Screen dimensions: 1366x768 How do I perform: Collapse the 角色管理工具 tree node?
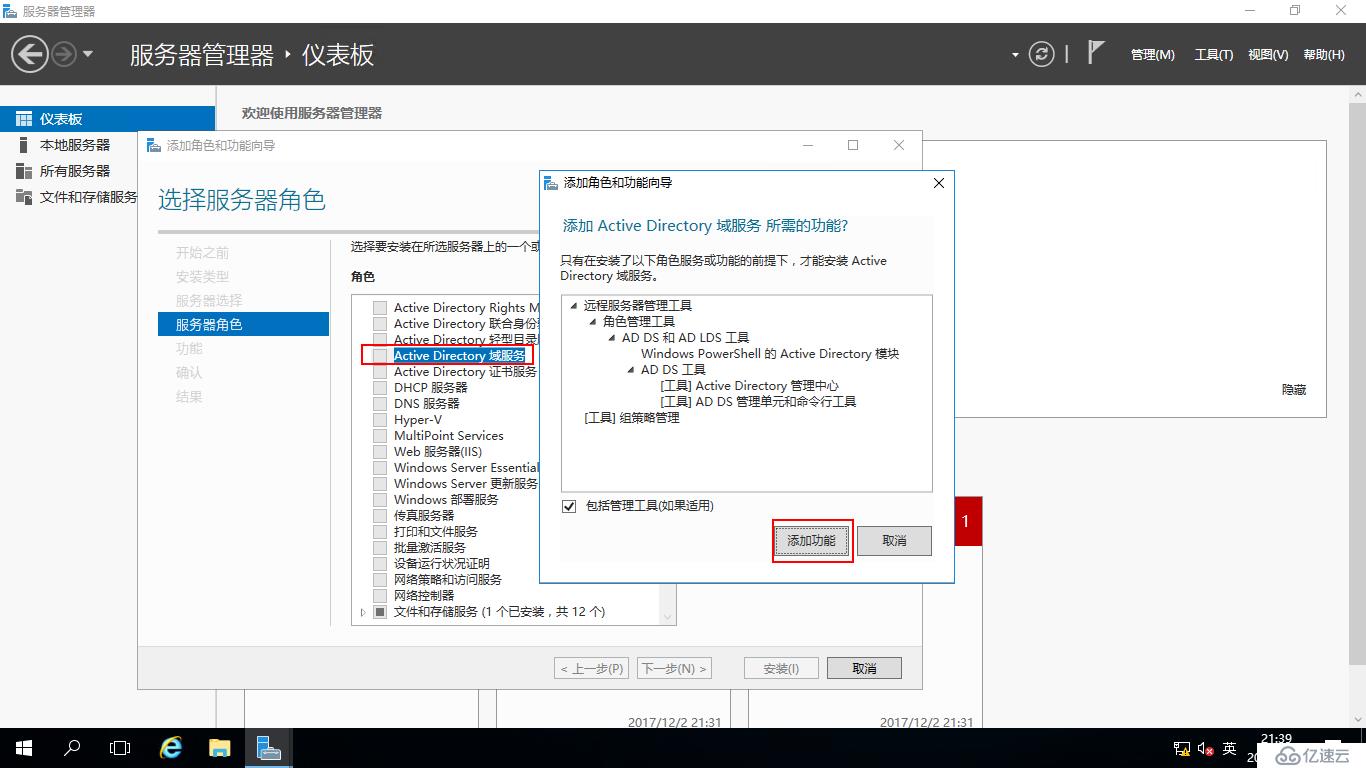[592, 322]
